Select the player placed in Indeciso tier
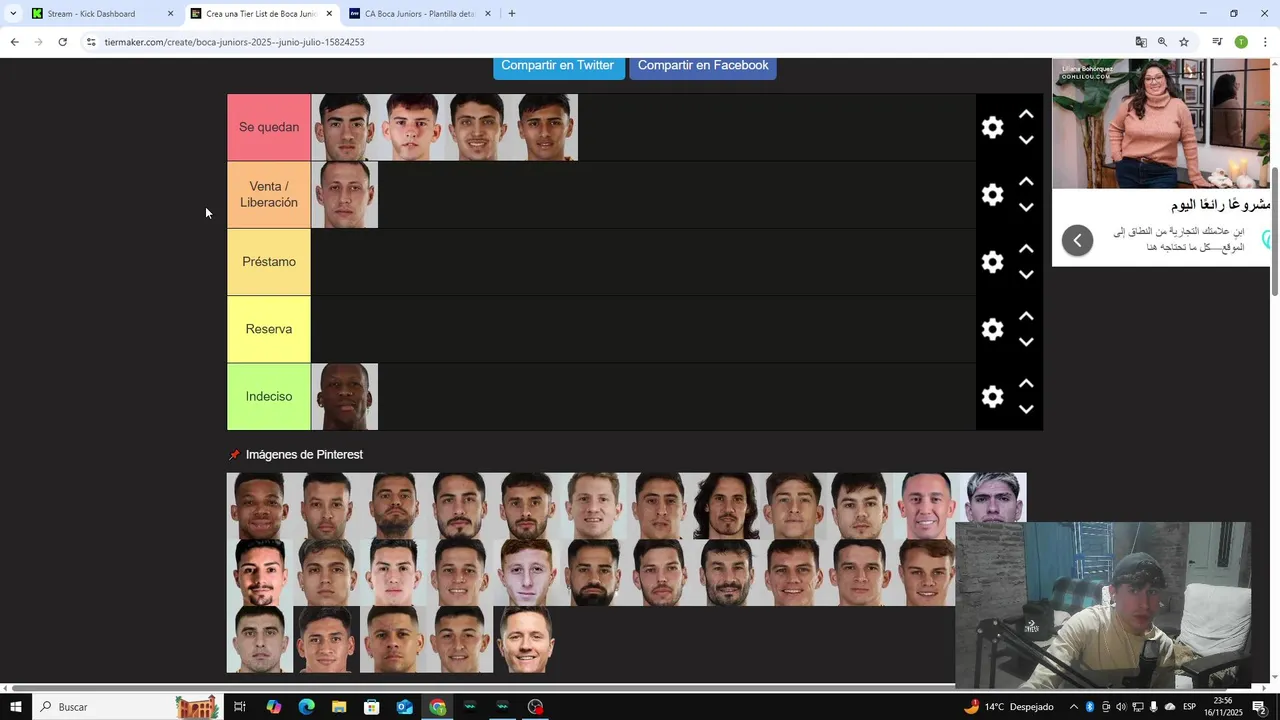The image size is (1280, 720). [345, 396]
